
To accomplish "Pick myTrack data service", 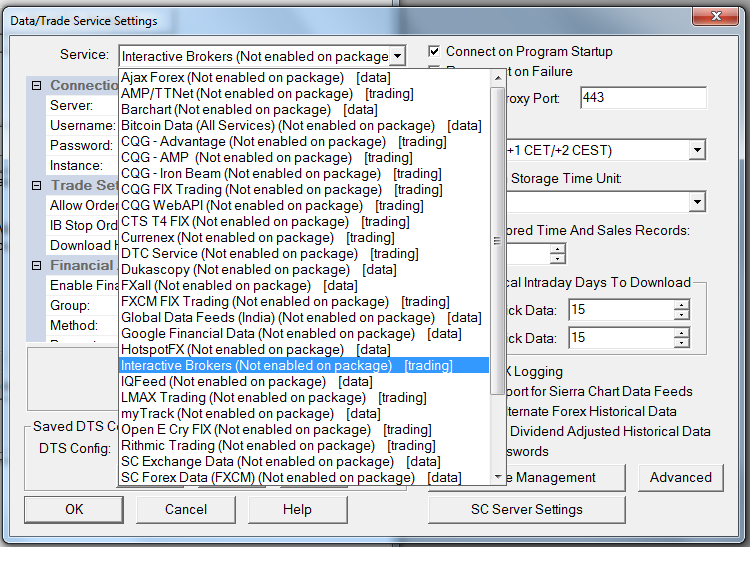I will click(x=304, y=414).
